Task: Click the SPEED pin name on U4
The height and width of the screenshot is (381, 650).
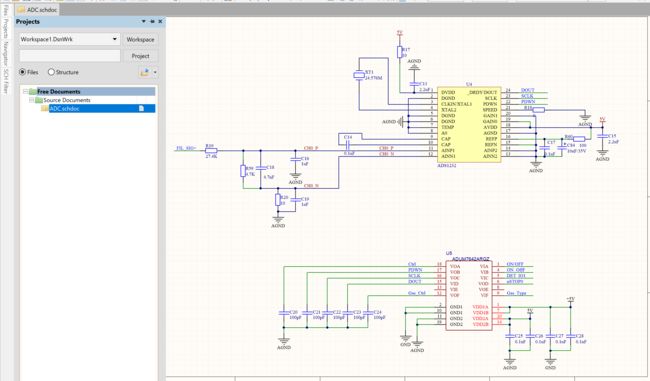Action: pos(490,110)
